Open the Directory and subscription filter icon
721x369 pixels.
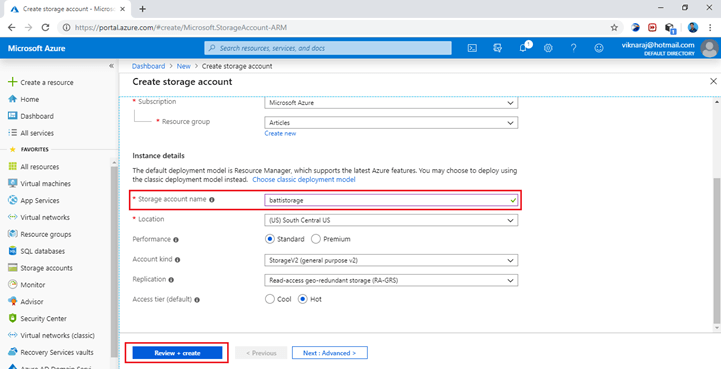point(497,48)
